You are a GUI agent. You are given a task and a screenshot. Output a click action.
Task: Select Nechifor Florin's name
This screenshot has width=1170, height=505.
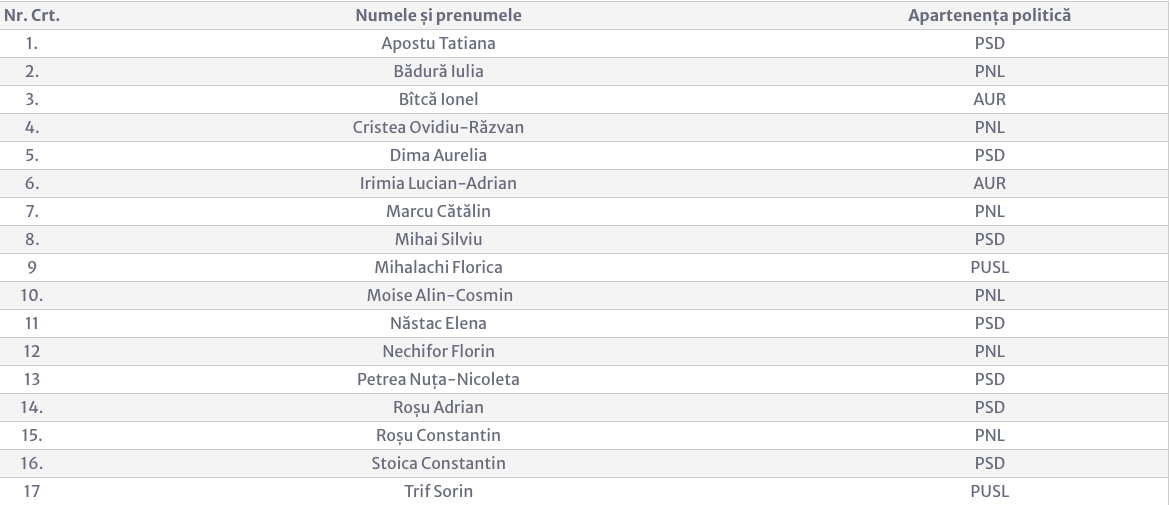pos(438,351)
